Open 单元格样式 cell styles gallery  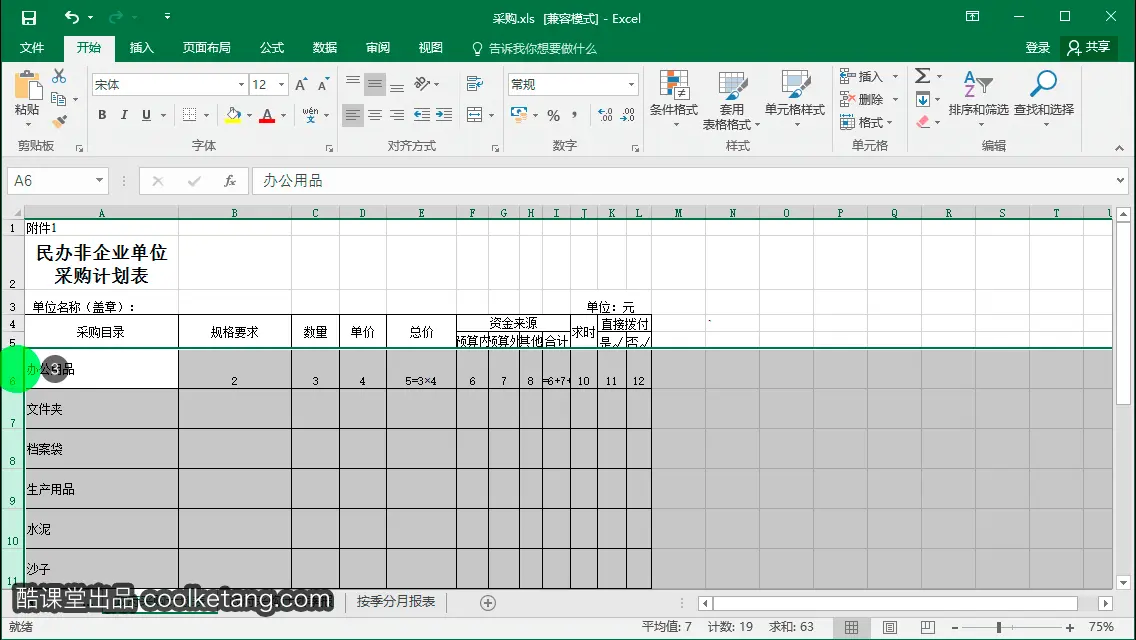795,99
